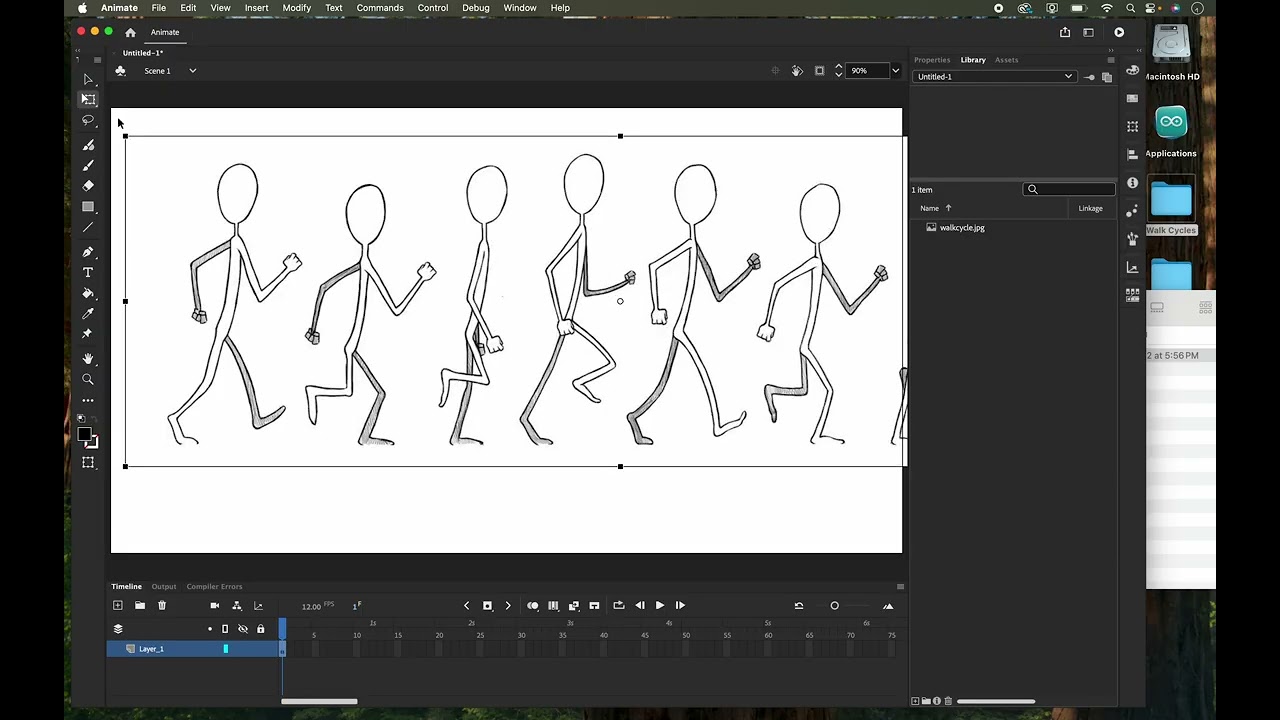The image size is (1280, 720).
Task: Select the Hand tool
Action: (x=88, y=358)
